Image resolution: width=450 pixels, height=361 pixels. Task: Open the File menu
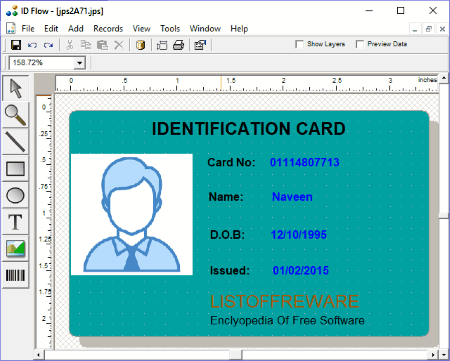click(x=28, y=29)
